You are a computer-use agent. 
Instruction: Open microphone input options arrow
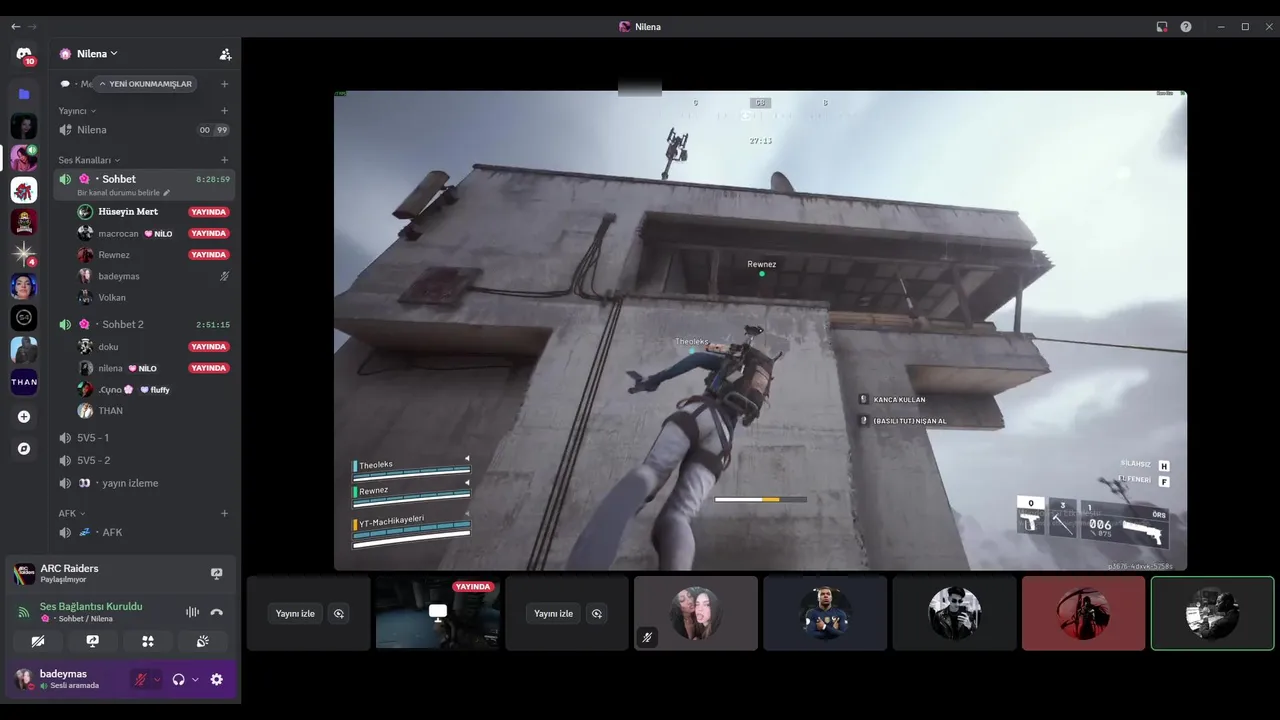(156, 679)
